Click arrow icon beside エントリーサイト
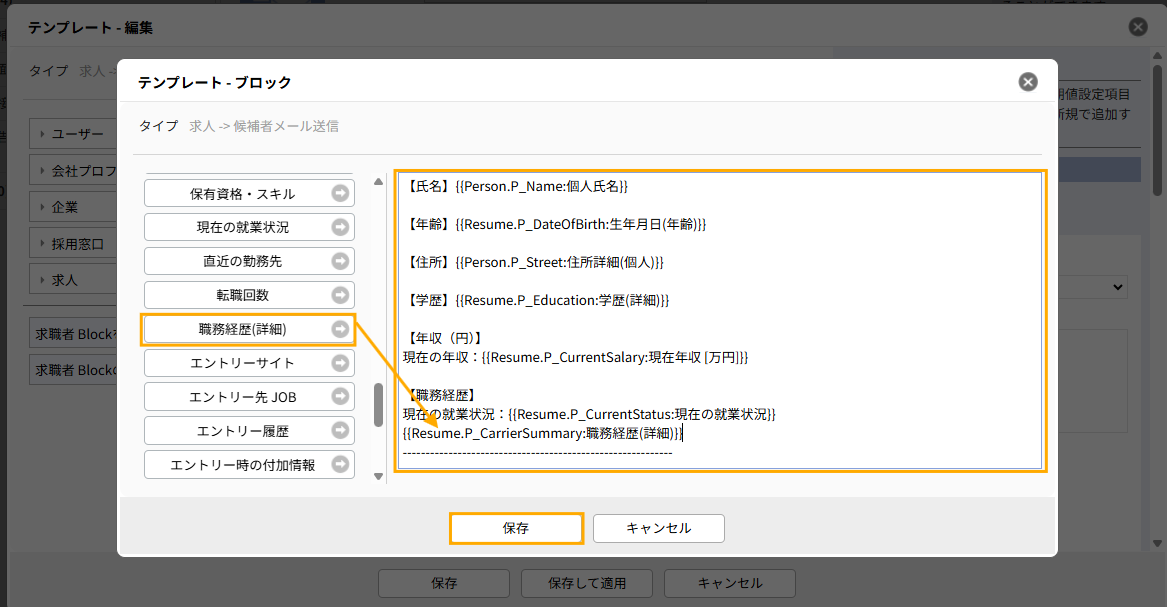Image resolution: width=1167 pixels, height=607 pixels. coord(340,363)
